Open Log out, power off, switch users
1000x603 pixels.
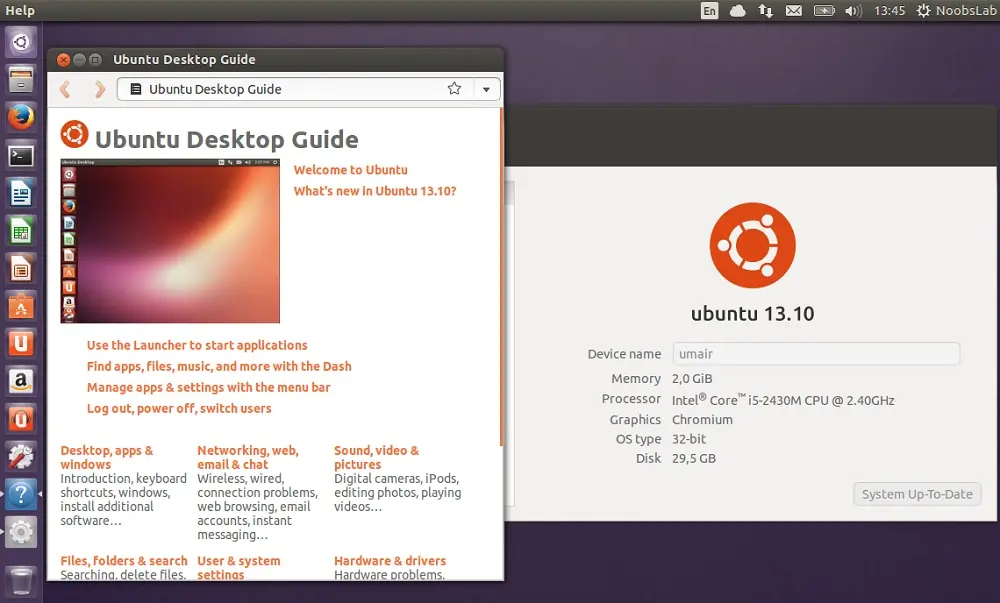click(179, 409)
